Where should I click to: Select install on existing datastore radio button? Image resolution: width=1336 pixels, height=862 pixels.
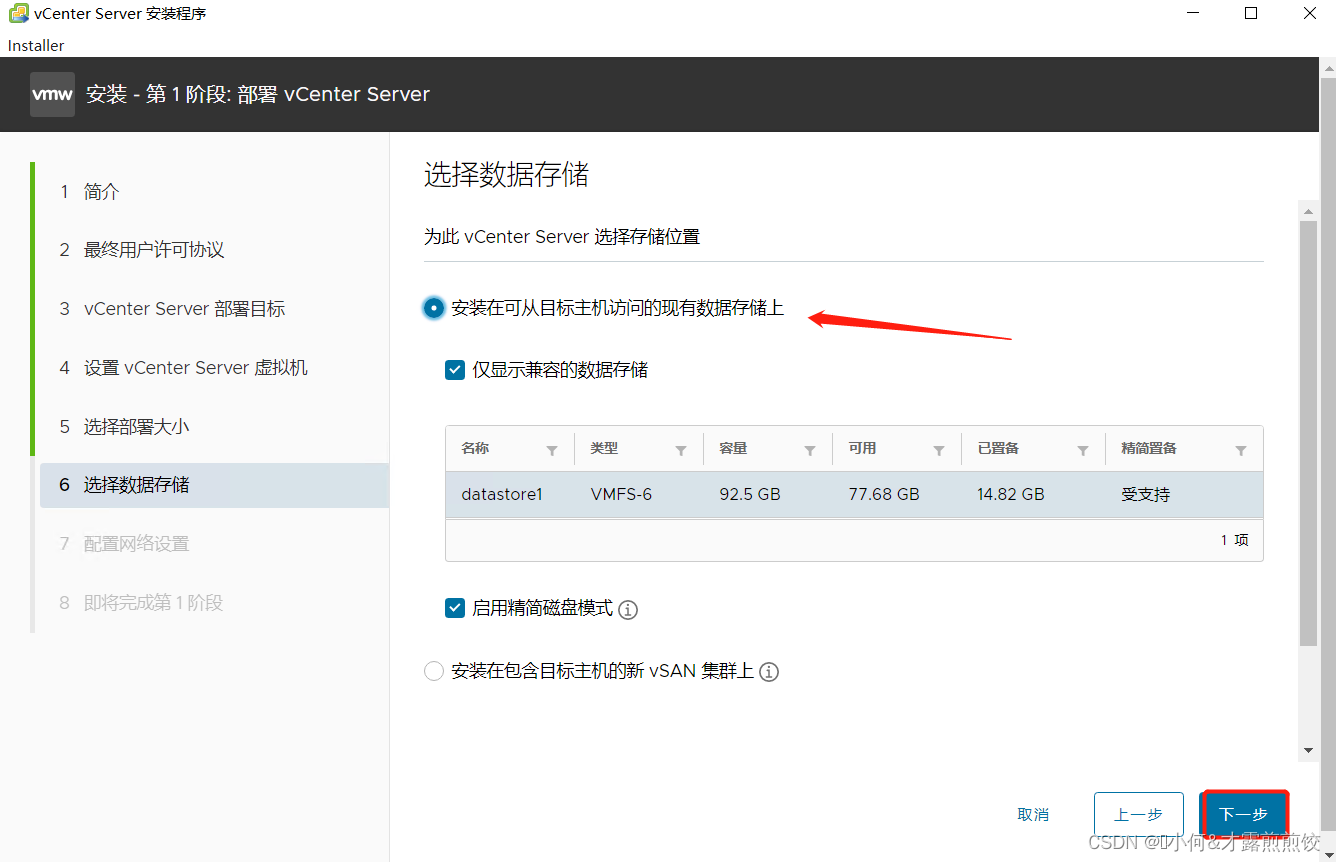[x=434, y=308]
